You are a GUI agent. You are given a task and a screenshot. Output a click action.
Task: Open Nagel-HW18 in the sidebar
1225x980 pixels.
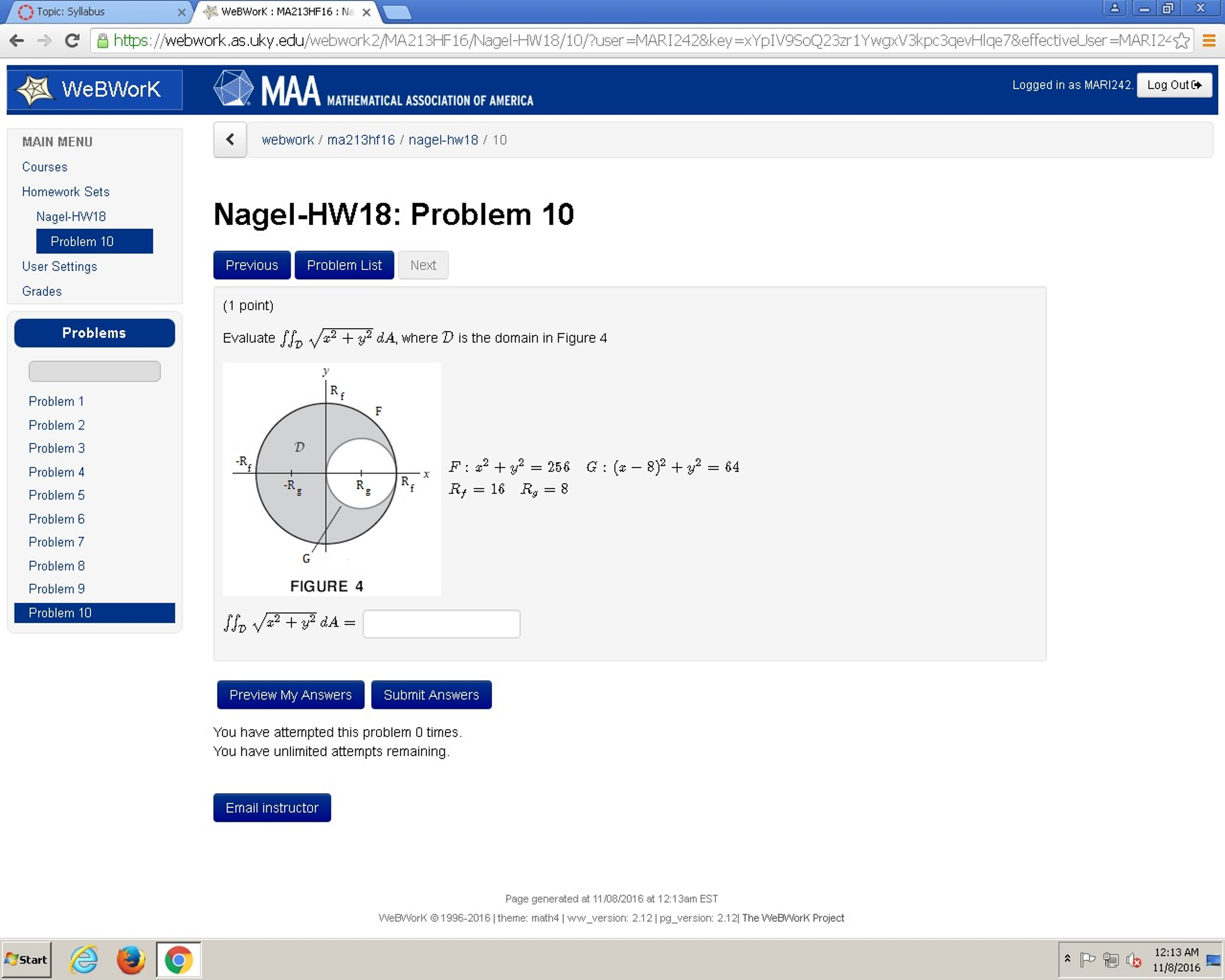click(71, 216)
